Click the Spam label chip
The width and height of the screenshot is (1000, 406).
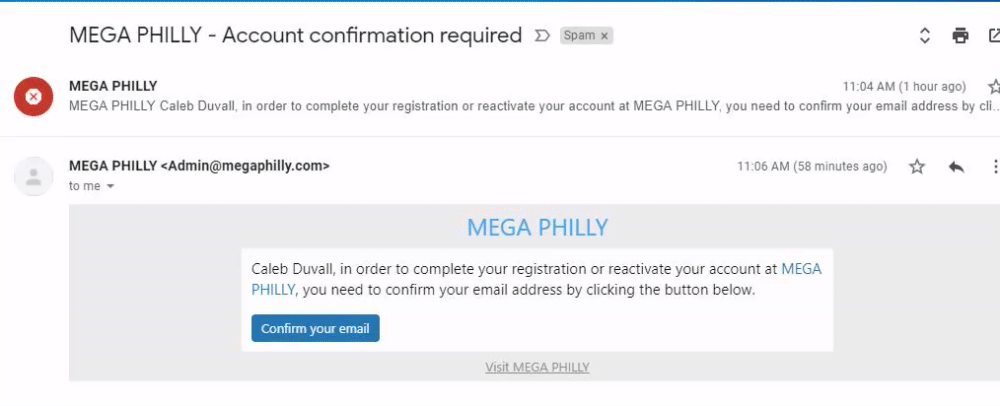579,36
